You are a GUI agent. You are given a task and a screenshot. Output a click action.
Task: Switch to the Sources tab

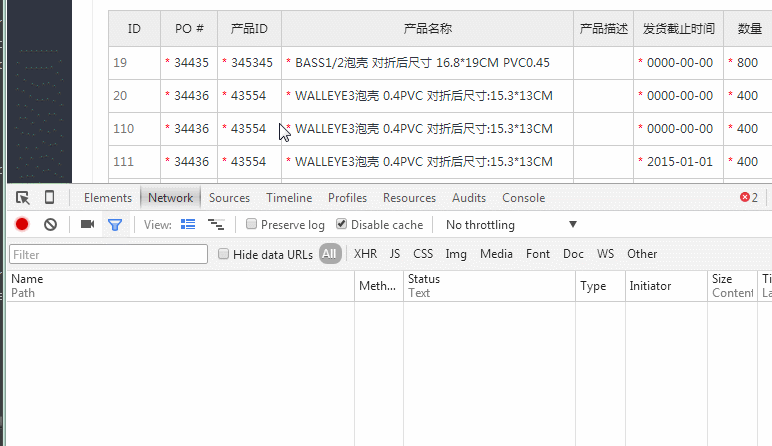[x=229, y=198]
